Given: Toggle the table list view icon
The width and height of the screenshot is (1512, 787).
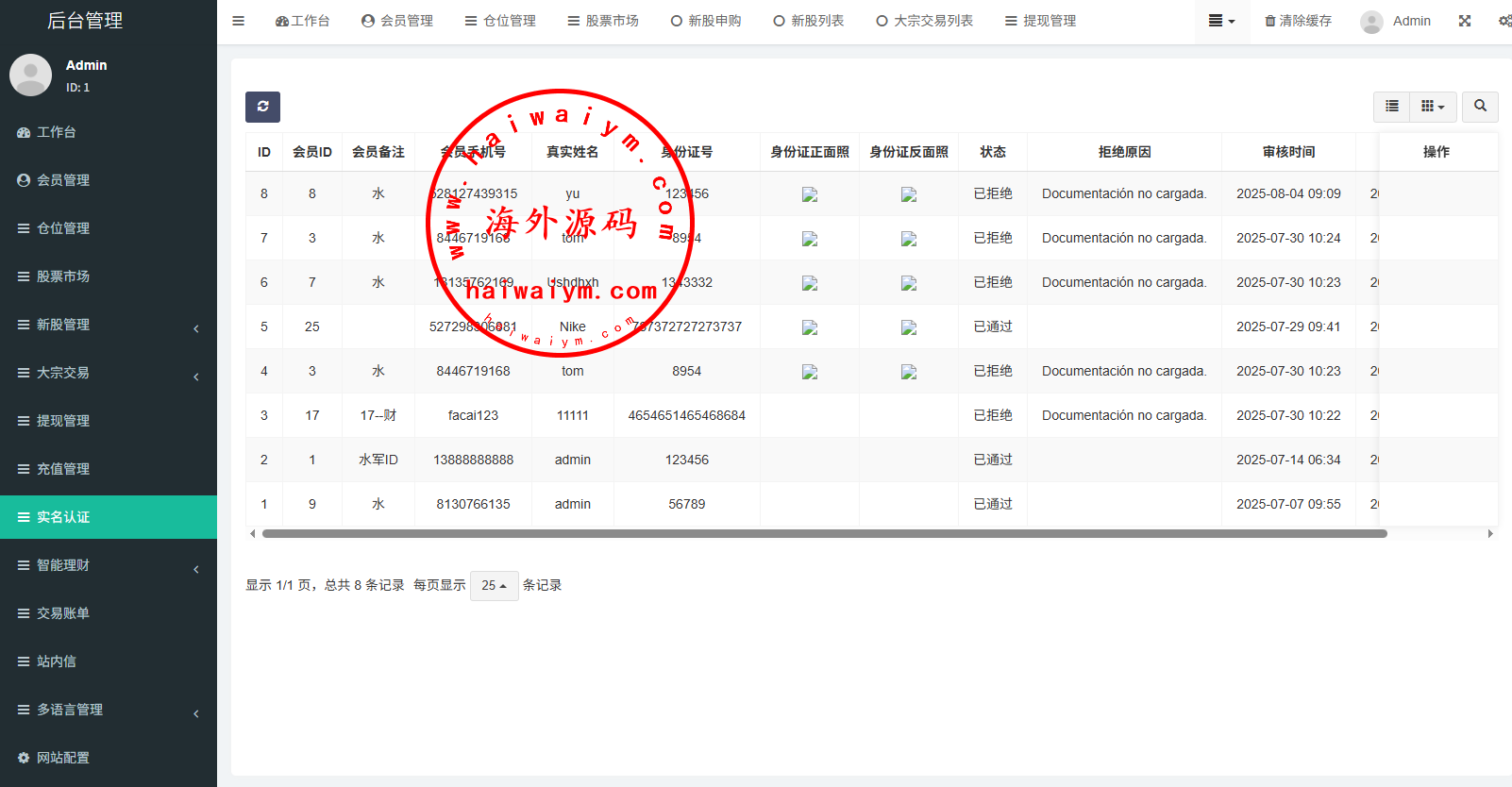Looking at the screenshot, I should pyautogui.click(x=1391, y=107).
